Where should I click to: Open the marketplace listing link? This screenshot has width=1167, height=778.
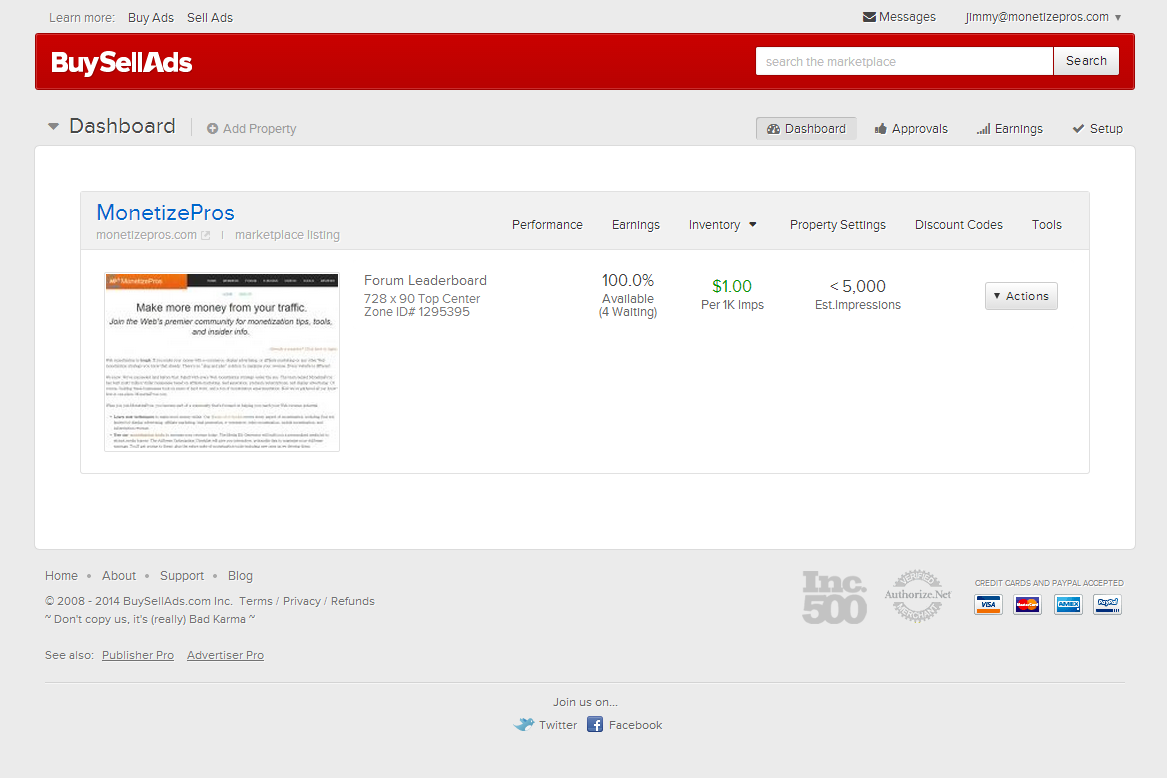[x=287, y=236]
